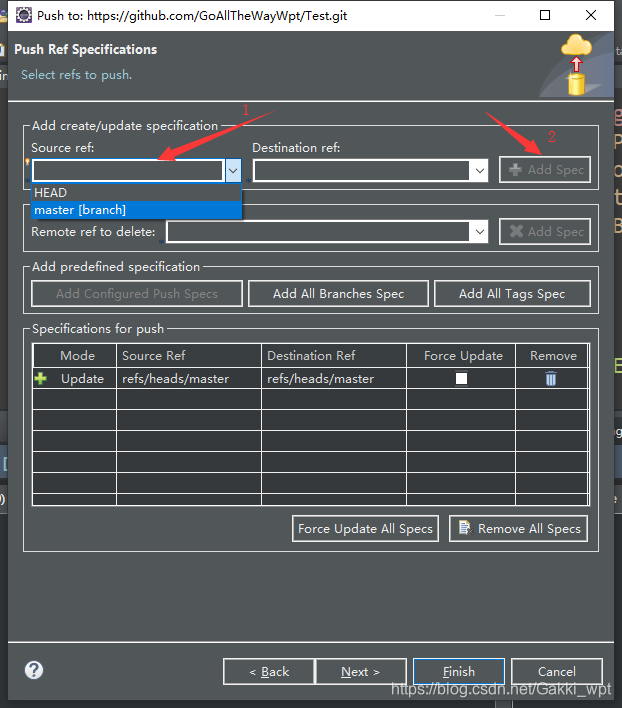Cancel the push dialog

557,672
